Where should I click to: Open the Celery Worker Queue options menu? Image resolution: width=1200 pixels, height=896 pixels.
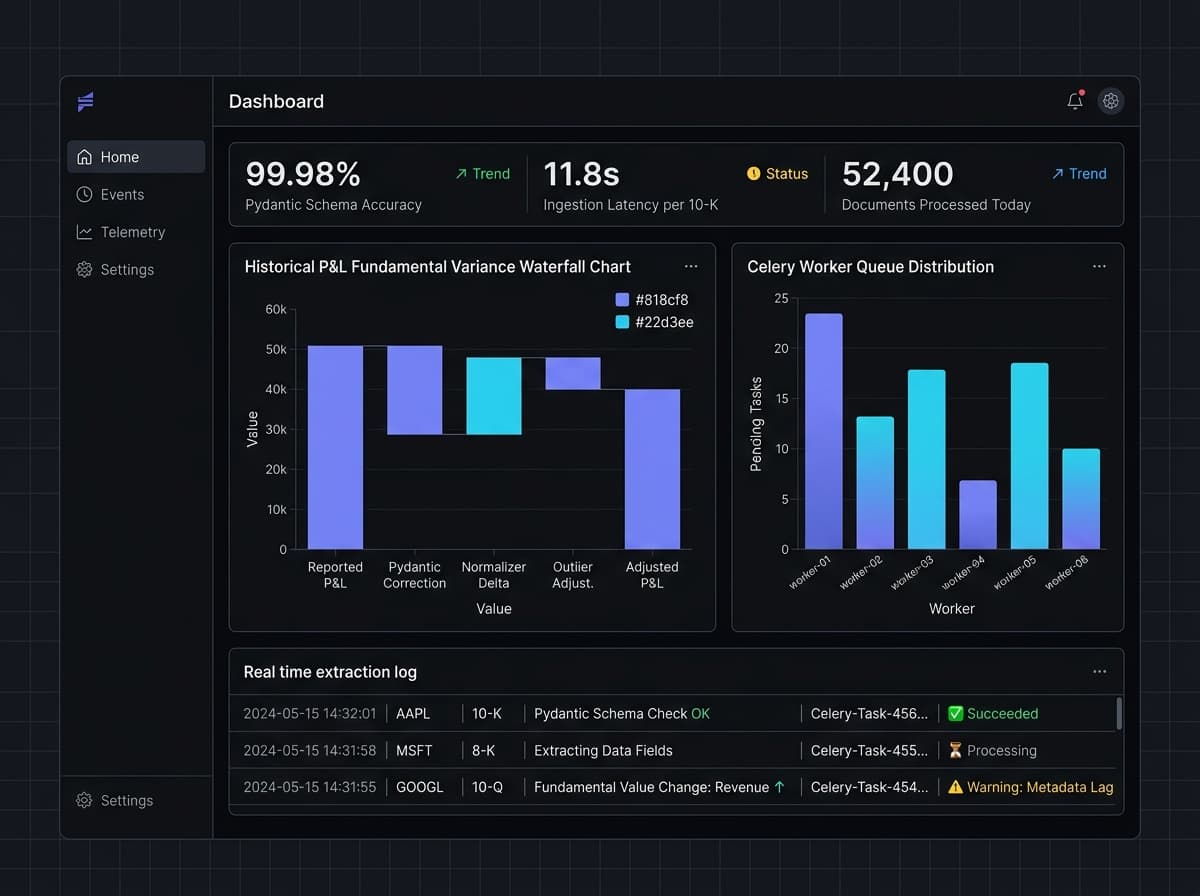[1100, 267]
